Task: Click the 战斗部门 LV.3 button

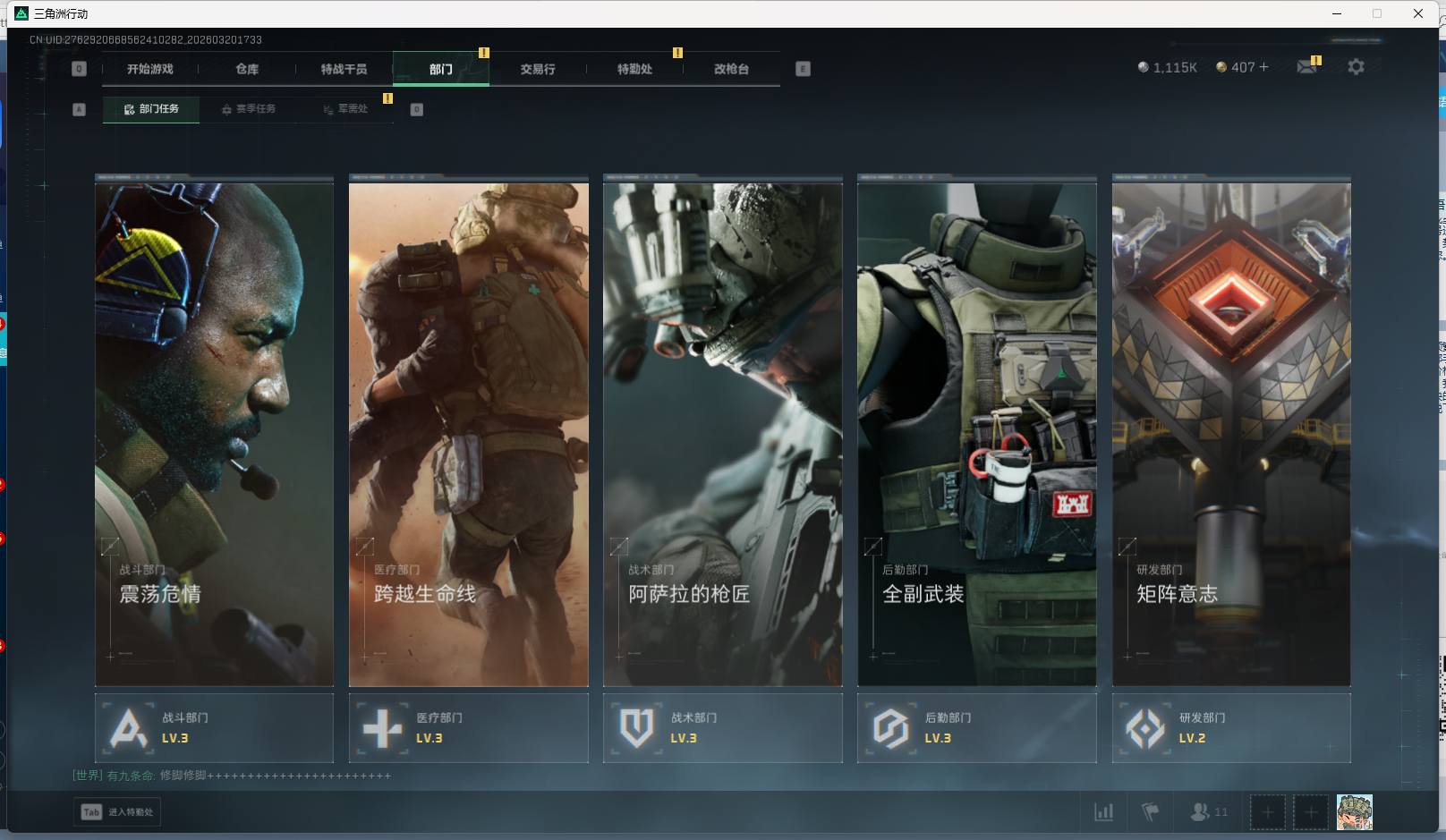Action: click(x=214, y=728)
